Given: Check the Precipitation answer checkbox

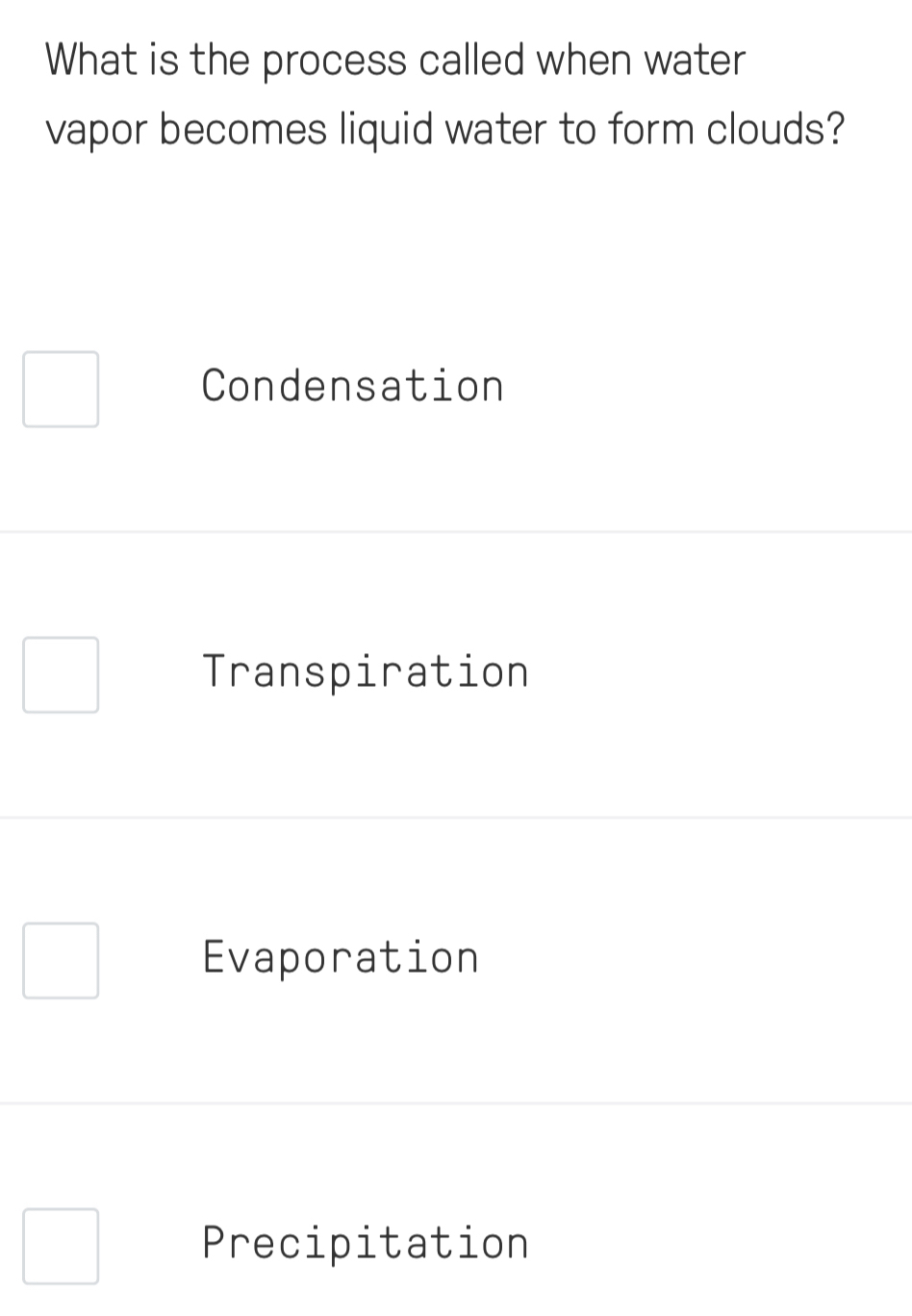Looking at the screenshot, I should (x=61, y=1246).
